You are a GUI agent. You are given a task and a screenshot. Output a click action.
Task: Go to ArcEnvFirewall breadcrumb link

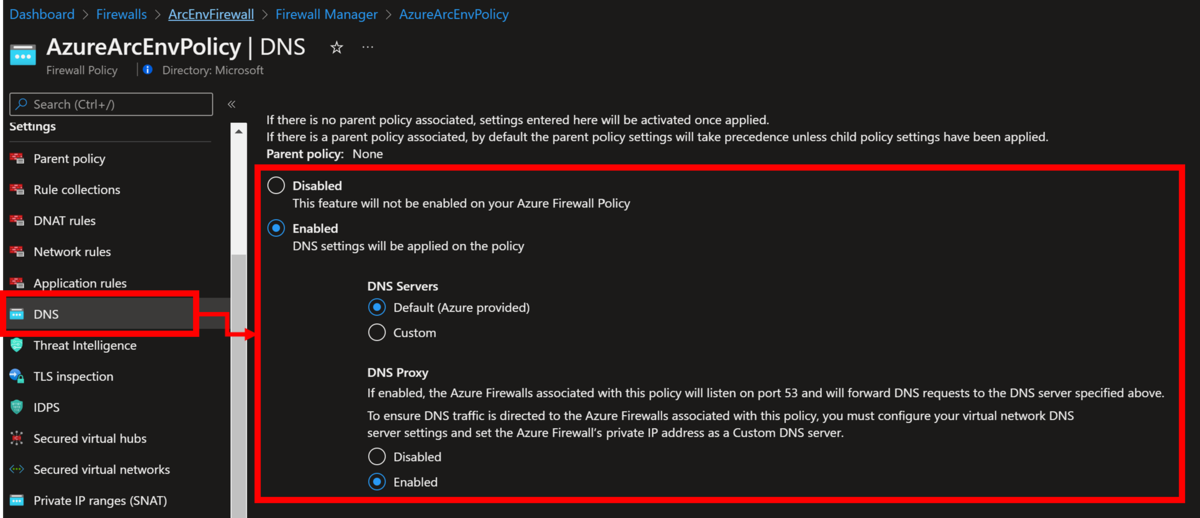[211, 14]
